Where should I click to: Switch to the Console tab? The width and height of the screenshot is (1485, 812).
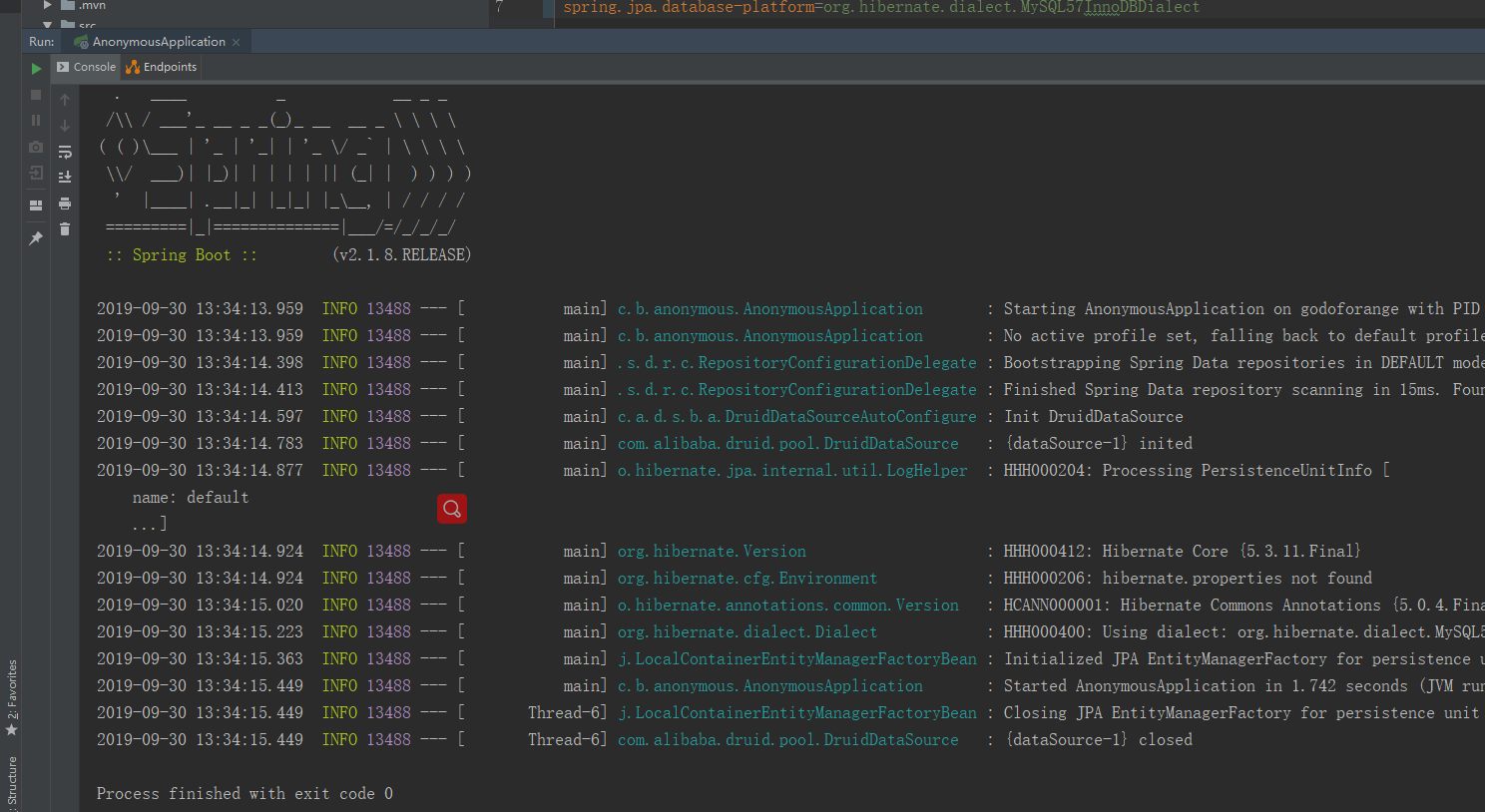point(86,67)
